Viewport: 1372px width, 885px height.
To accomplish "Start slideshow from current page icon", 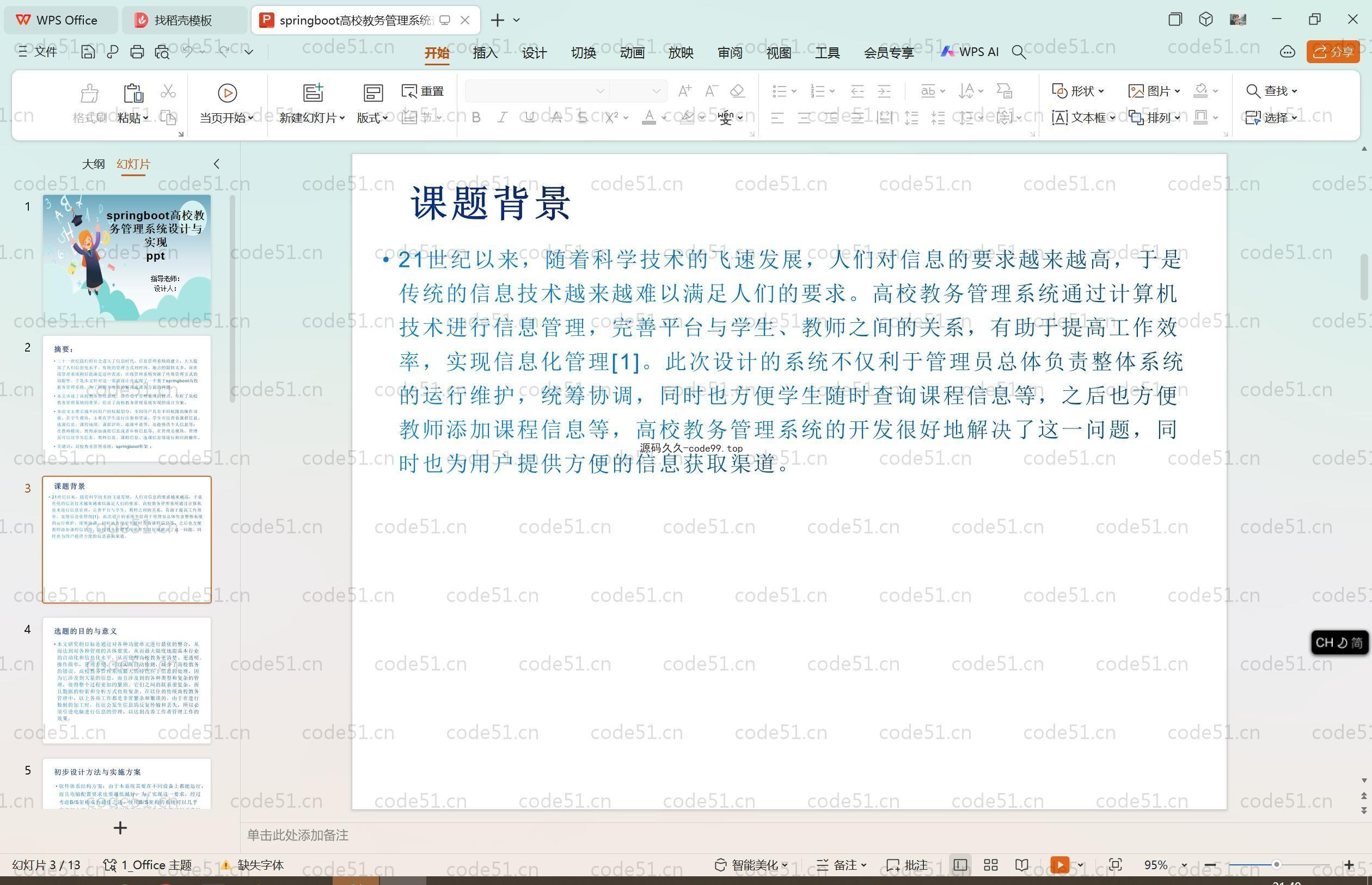I will [227, 93].
